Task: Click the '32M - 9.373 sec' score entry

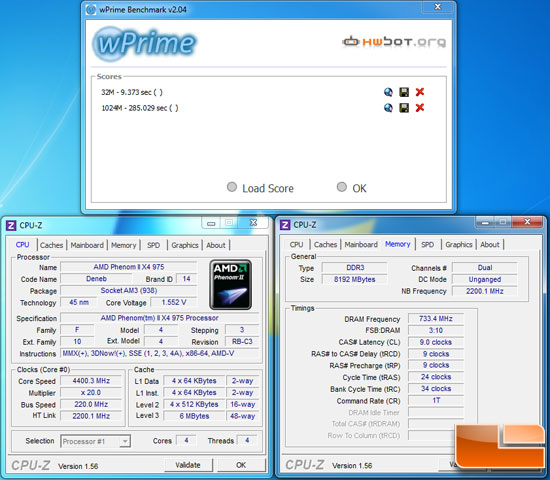Action: 132,92
